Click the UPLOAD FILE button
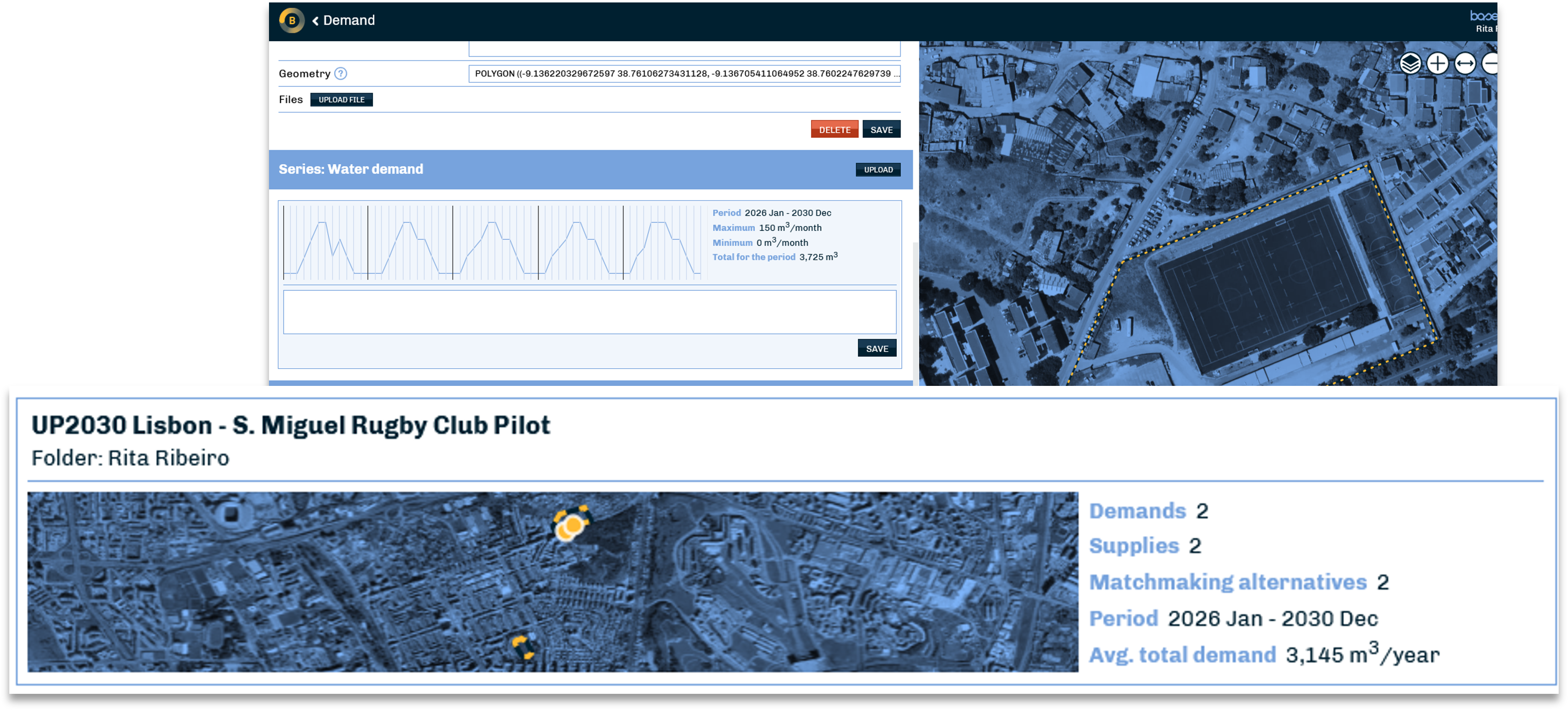Screen dimensions: 1568x710 342,100
